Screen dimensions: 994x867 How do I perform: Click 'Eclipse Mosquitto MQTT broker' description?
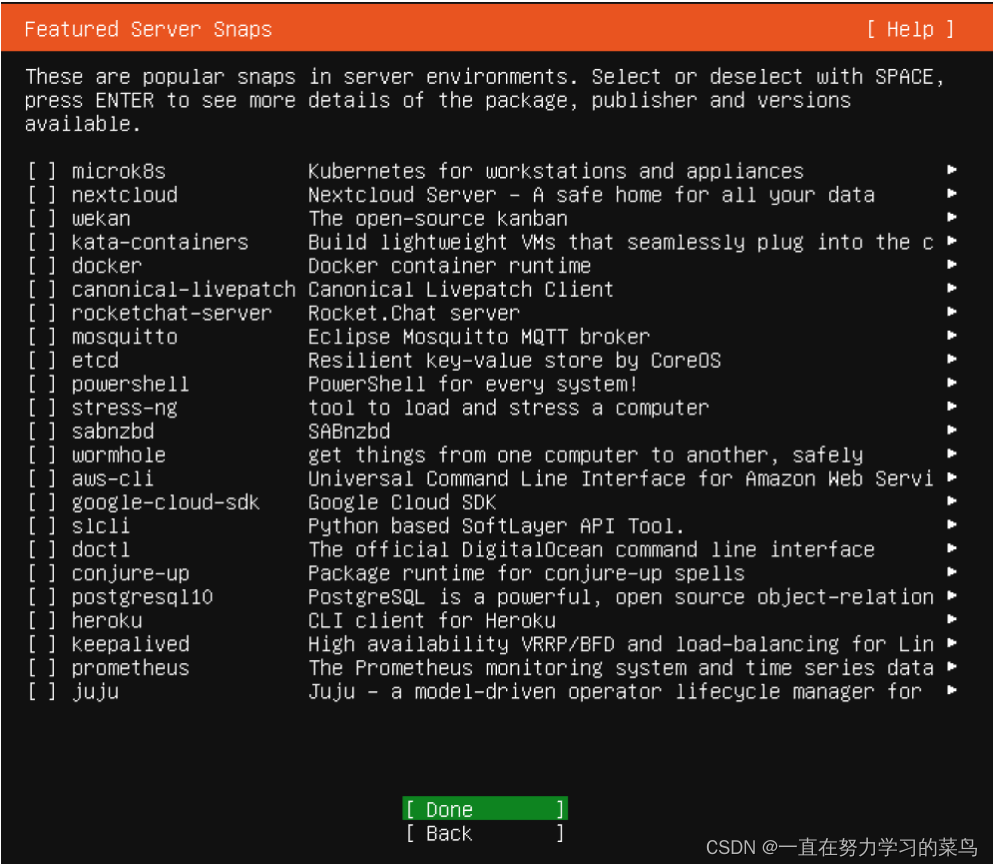point(479,337)
